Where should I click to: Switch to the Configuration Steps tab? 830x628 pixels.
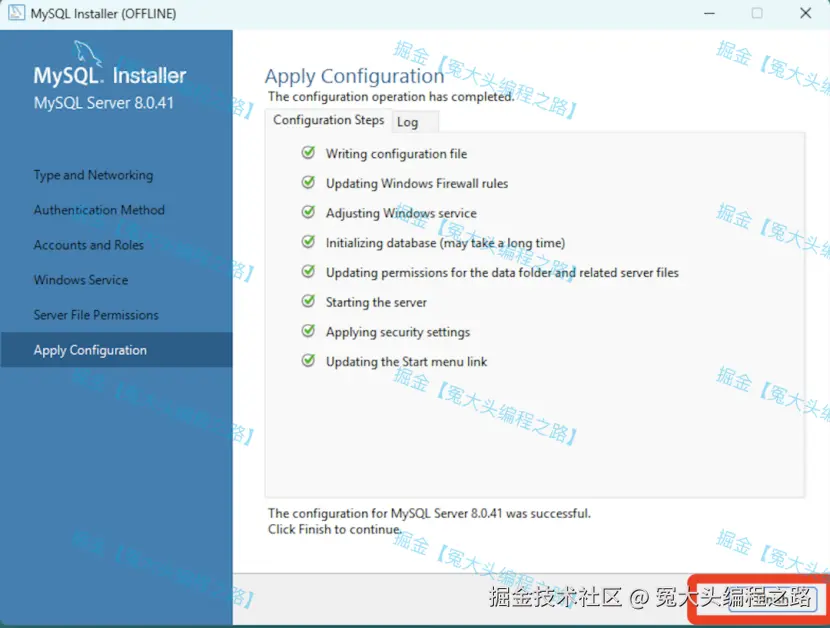(x=328, y=120)
